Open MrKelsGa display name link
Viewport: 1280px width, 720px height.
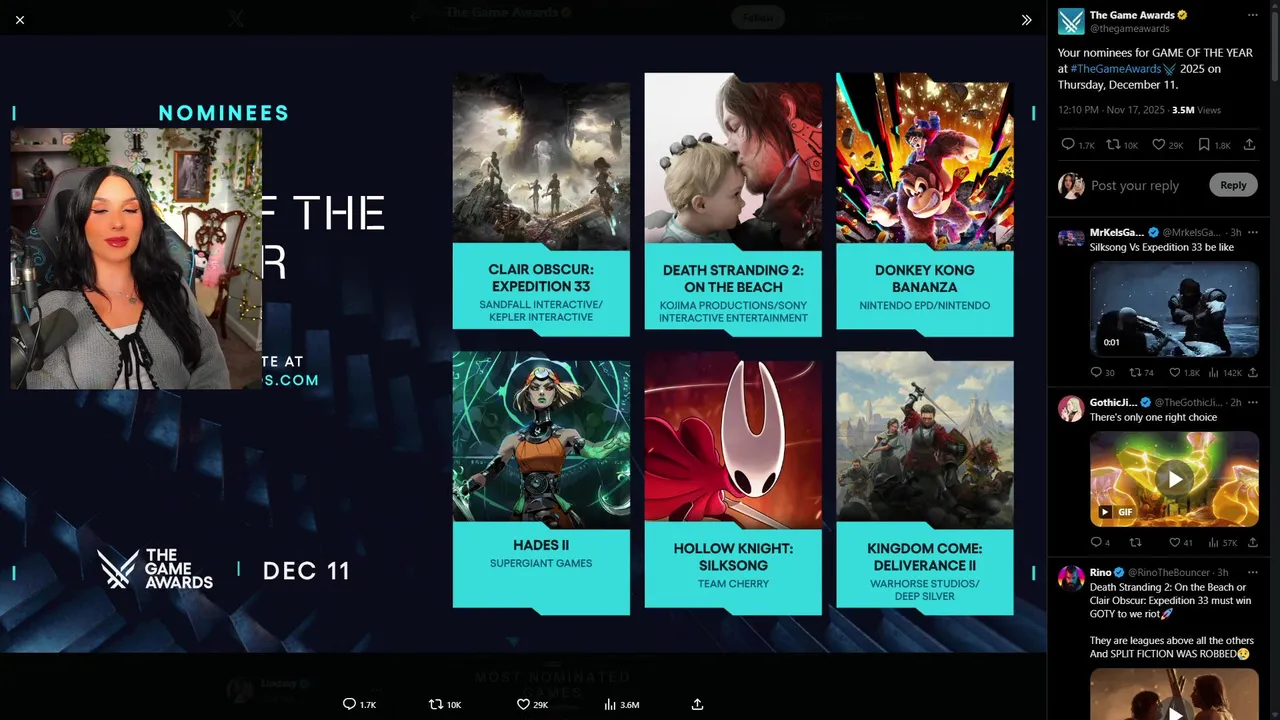(x=1116, y=233)
